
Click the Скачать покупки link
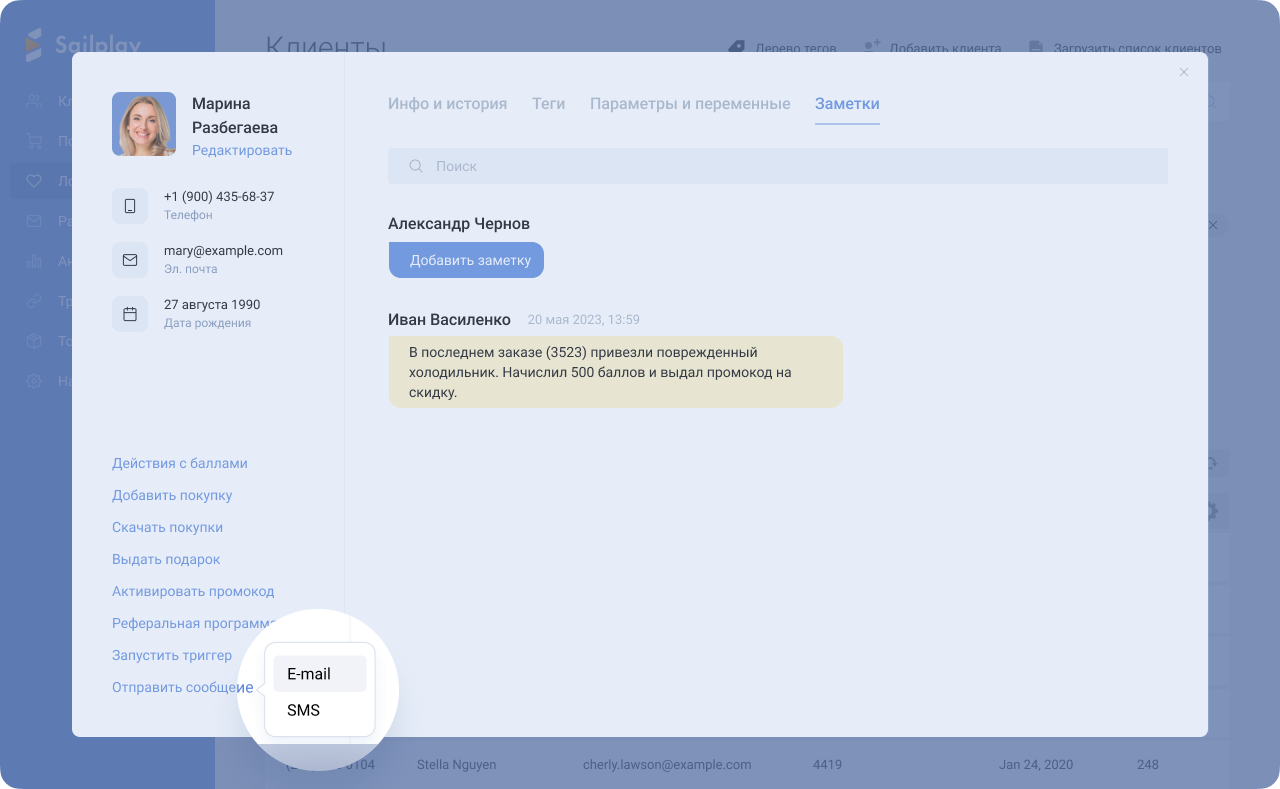click(x=167, y=527)
